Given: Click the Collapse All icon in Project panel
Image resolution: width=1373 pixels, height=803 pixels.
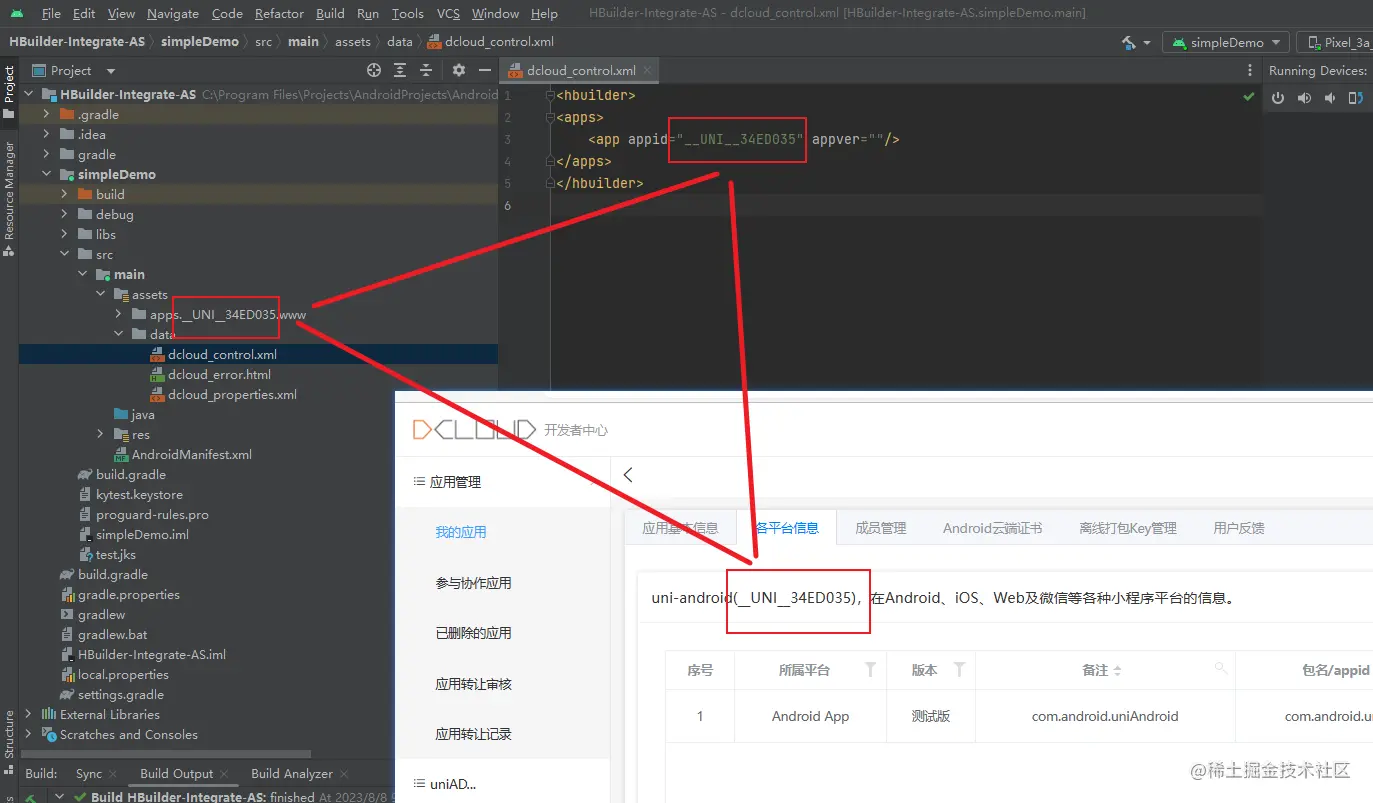Looking at the screenshot, I should tap(426, 70).
